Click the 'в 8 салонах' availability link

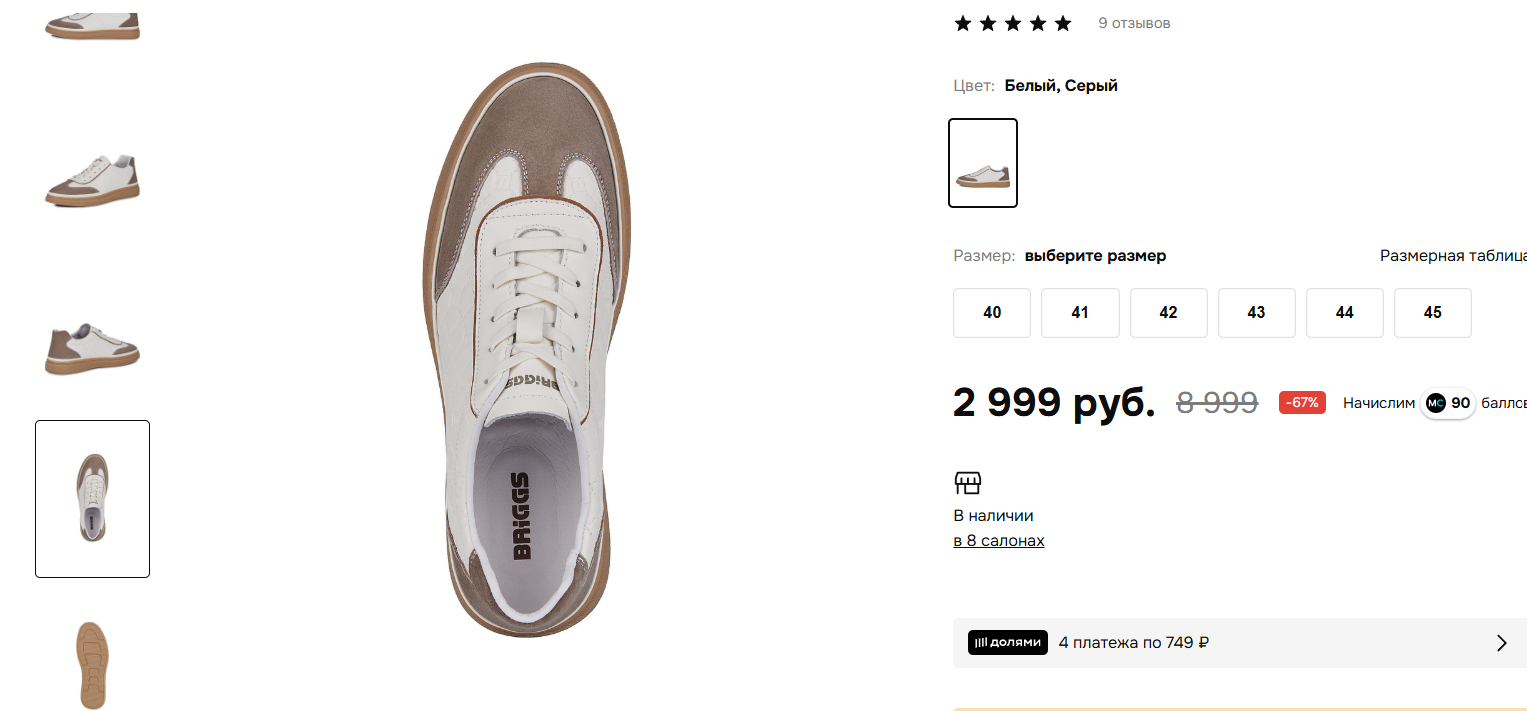[x=999, y=541]
